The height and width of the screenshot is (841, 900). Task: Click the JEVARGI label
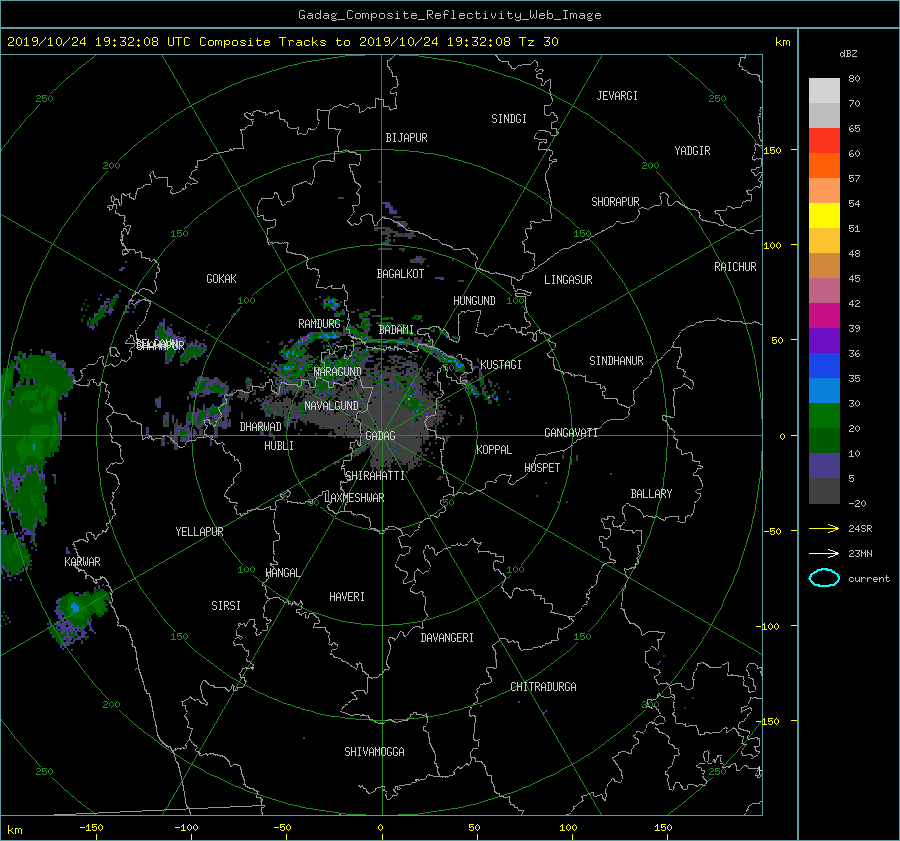(x=617, y=96)
